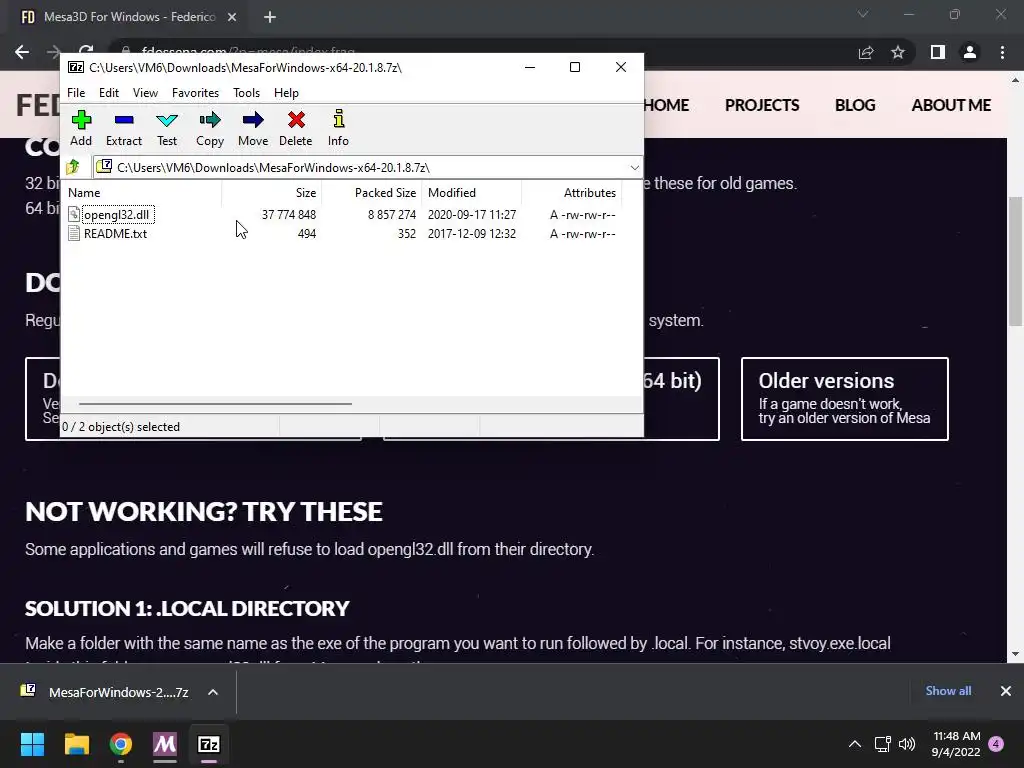Viewport: 1024px width, 768px height.
Task: Share this page from the address bar
Action: click(x=866, y=52)
